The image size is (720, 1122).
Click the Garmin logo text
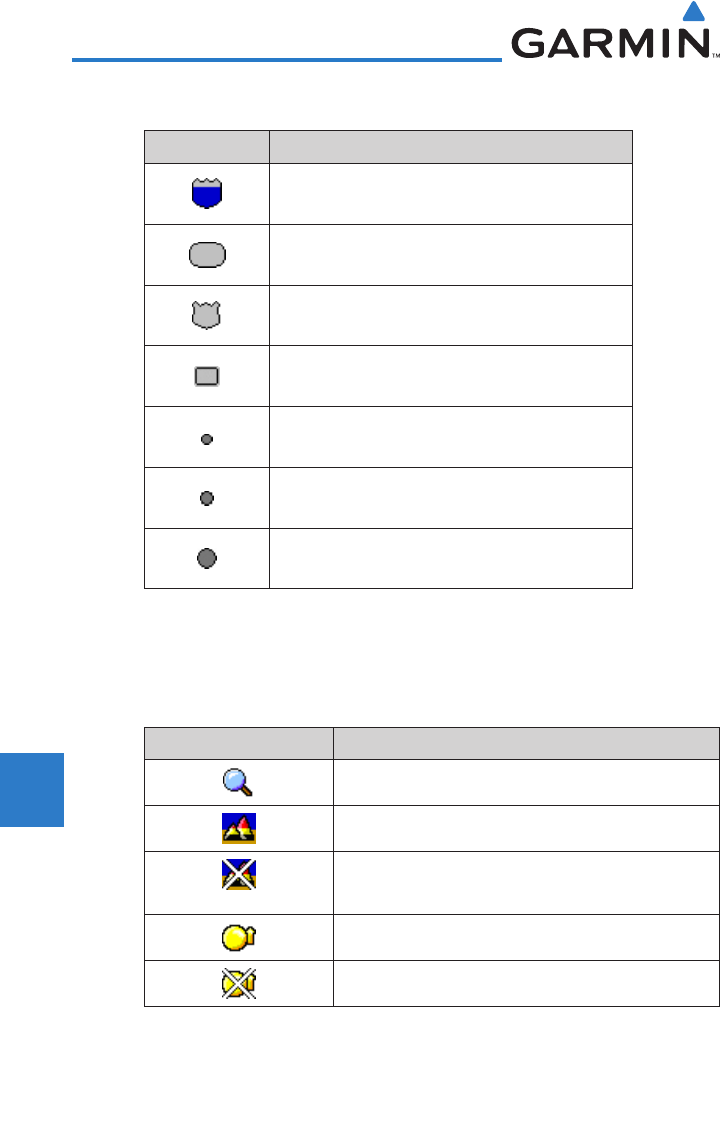coord(609,45)
